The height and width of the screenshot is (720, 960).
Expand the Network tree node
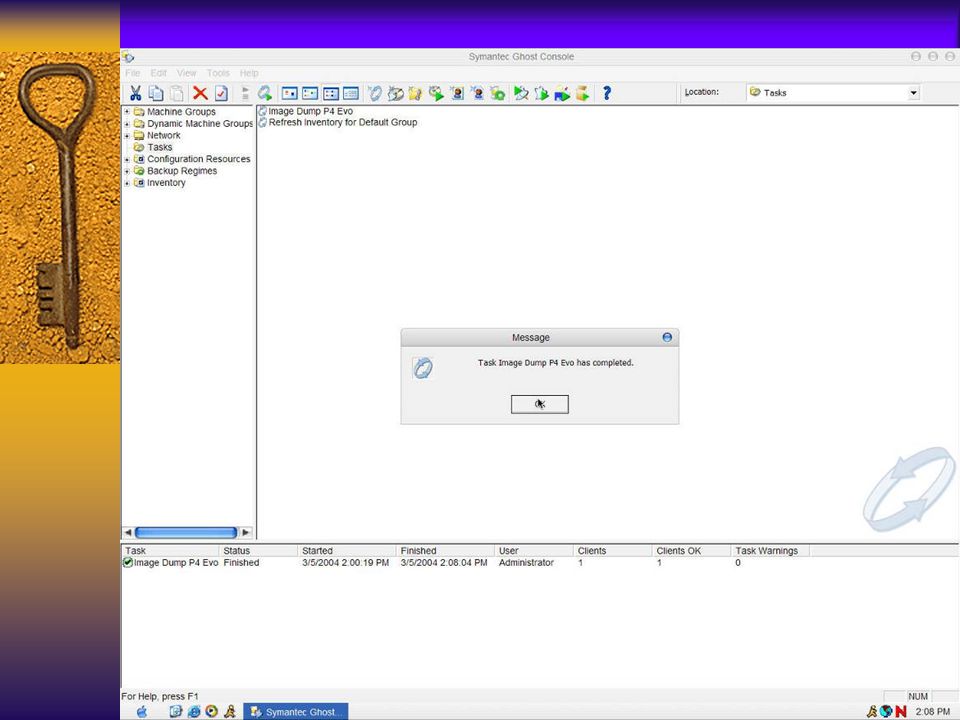point(127,135)
